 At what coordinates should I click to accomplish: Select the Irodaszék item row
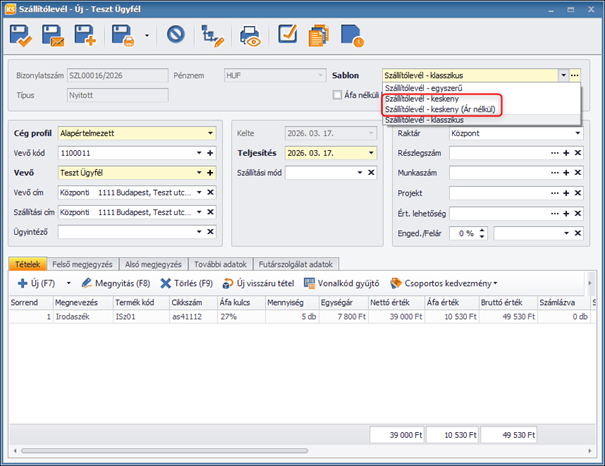[302, 317]
